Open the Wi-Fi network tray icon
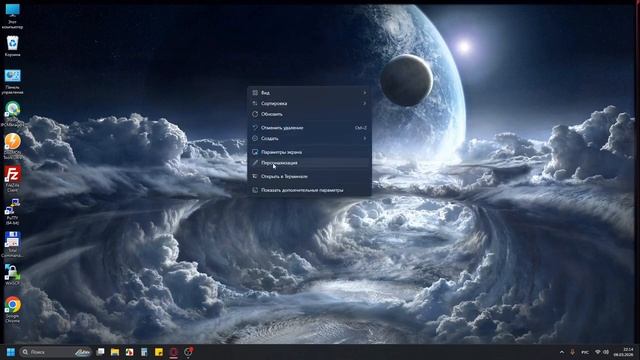This screenshot has height=360, width=640. tap(598, 352)
